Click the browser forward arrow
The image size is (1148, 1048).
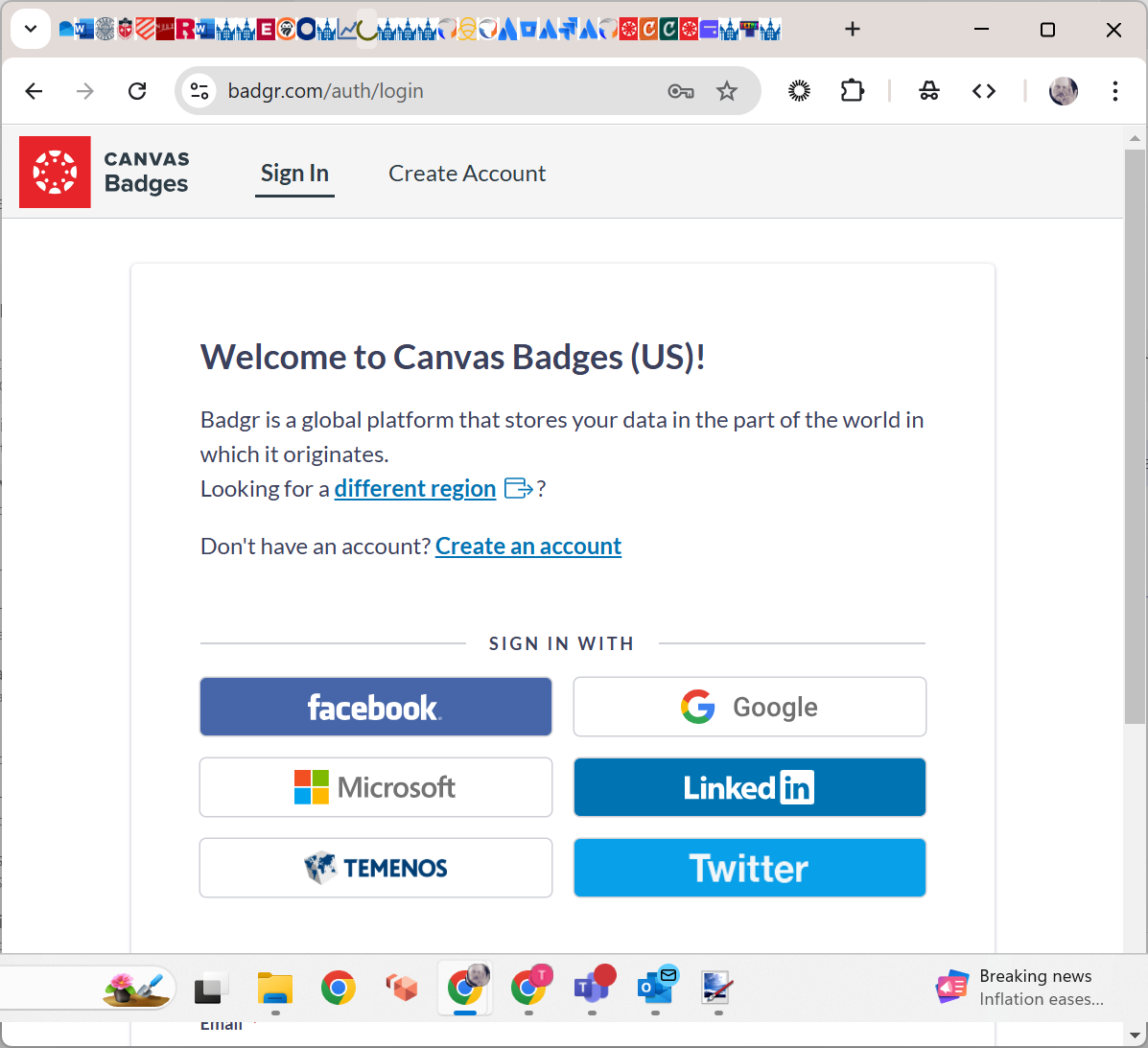(x=85, y=91)
